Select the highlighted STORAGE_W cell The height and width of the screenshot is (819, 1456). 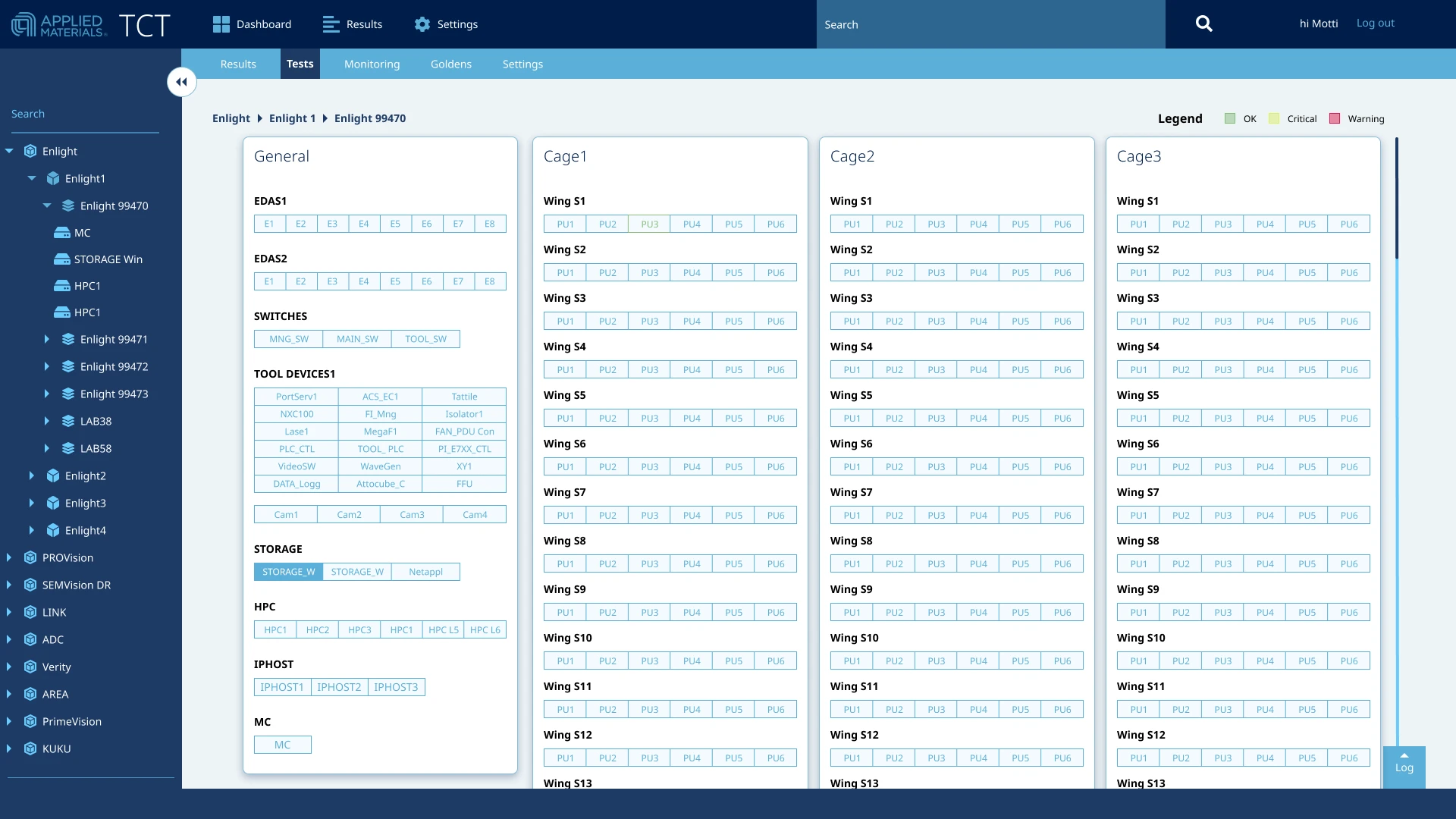pyautogui.click(x=288, y=572)
